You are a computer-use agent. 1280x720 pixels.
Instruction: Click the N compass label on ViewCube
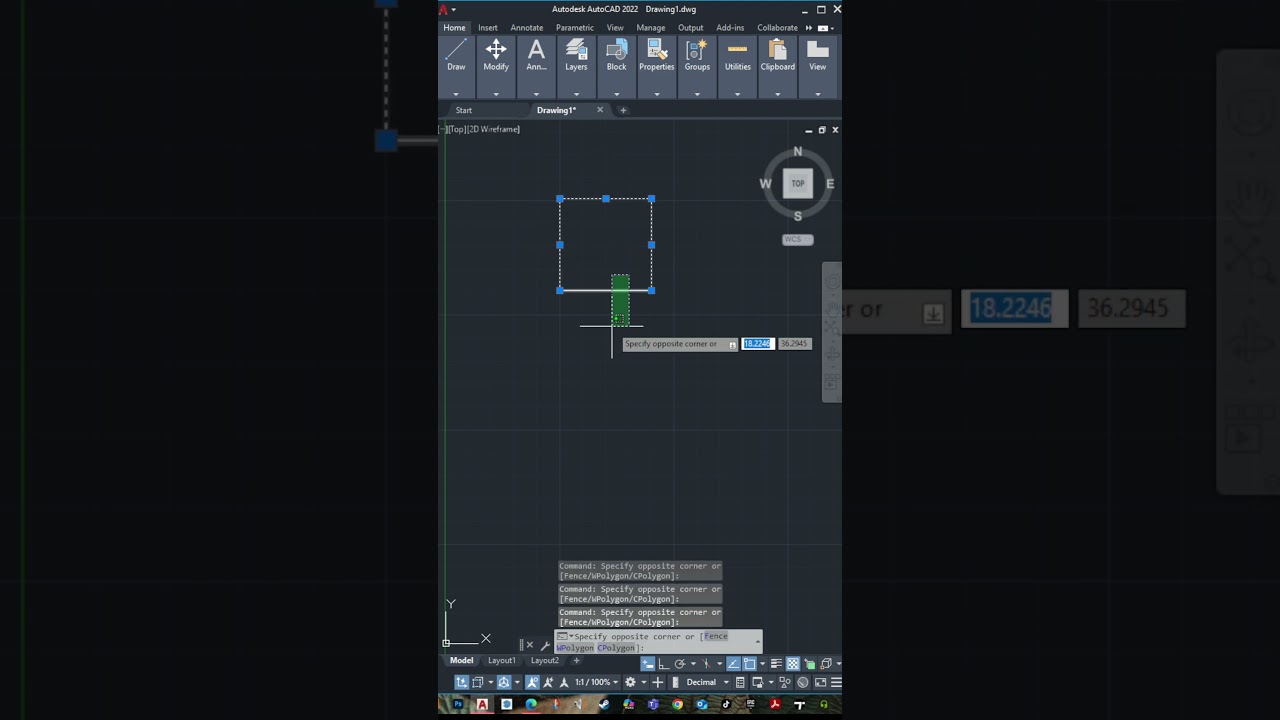point(797,152)
